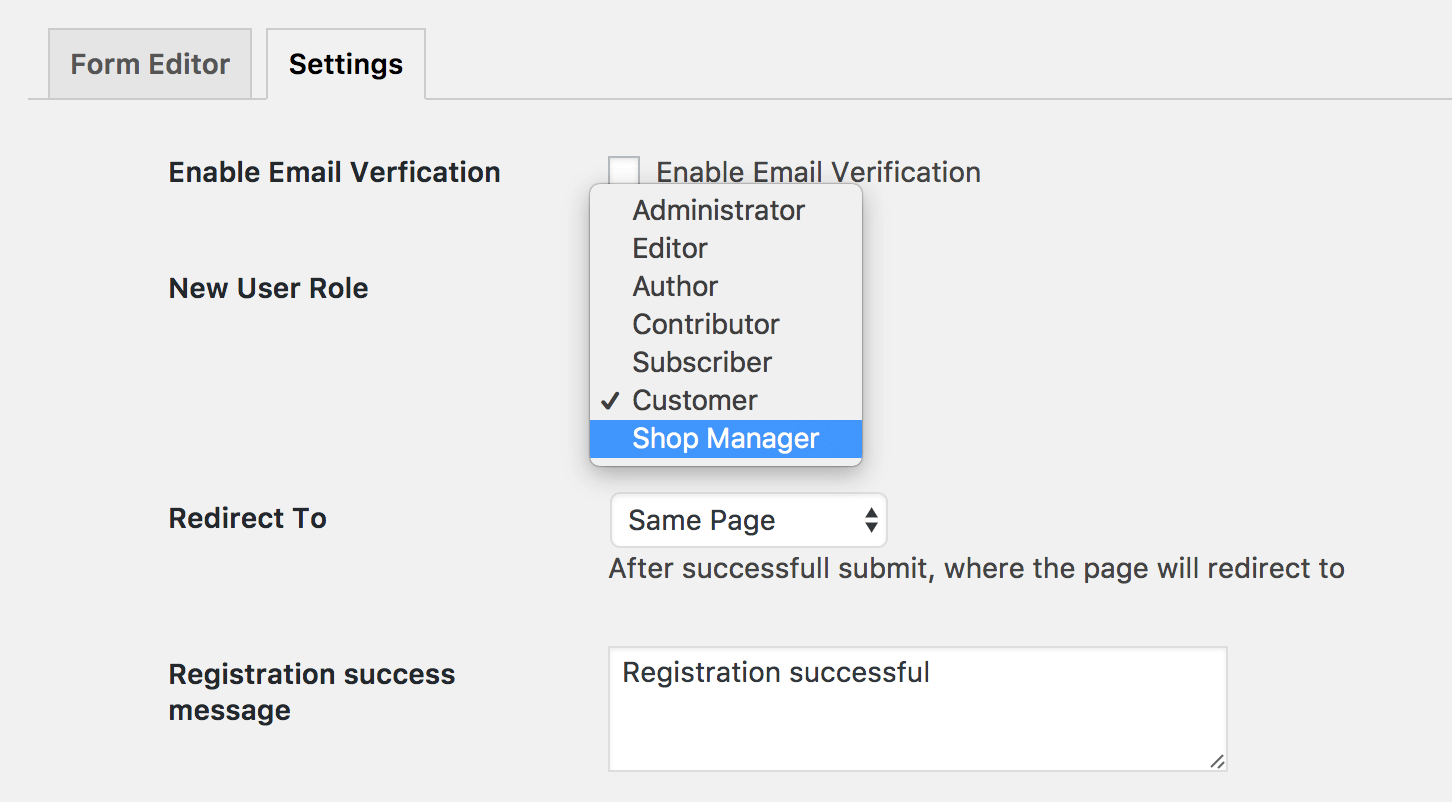1452x802 pixels.
Task: Select Author from the role dropdown
Action: [675, 286]
